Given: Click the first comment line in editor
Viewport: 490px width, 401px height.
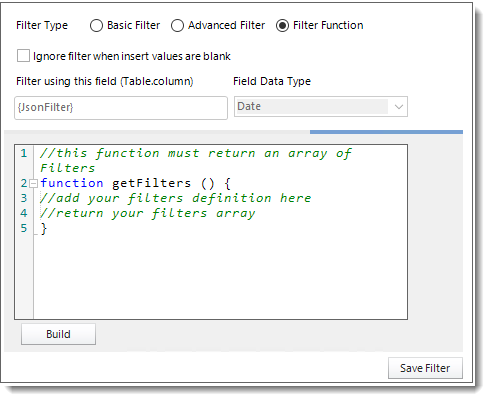Looking at the screenshot, I should pyautogui.click(x=196, y=160).
